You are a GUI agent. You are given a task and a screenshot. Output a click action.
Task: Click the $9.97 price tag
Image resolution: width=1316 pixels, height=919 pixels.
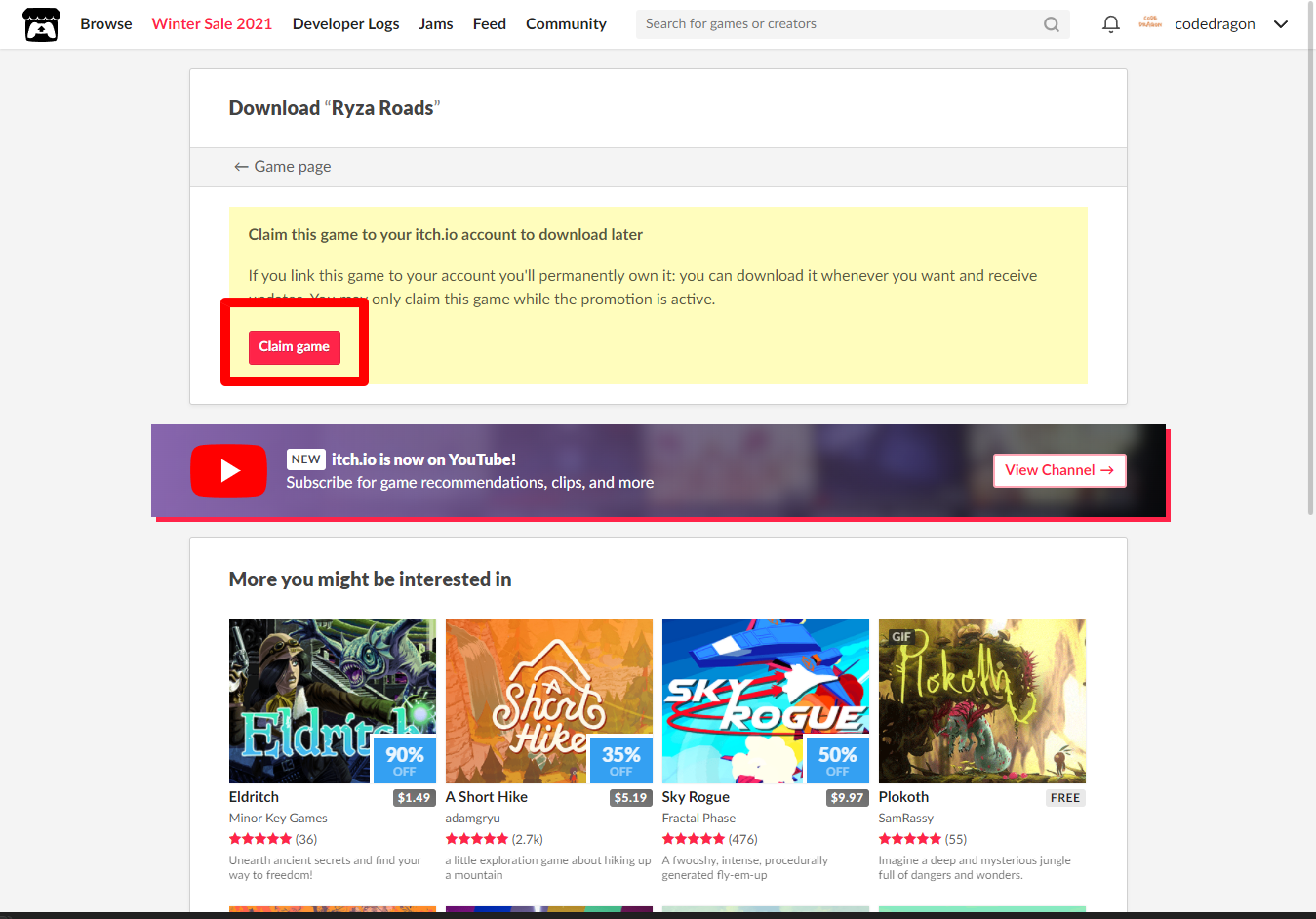(x=847, y=798)
